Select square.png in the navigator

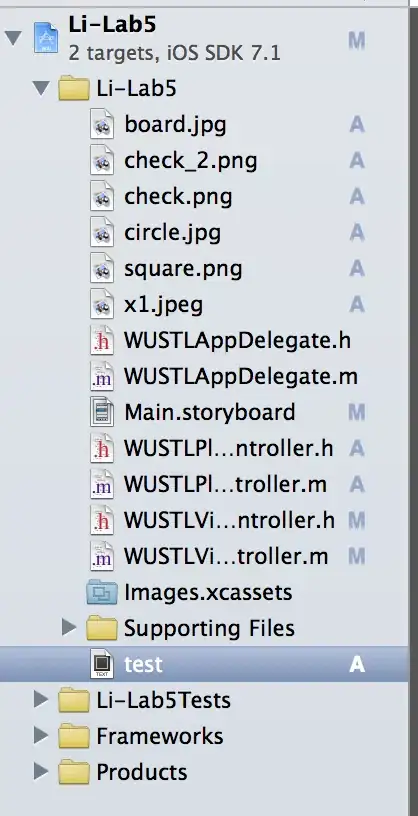(x=183, y=269)
